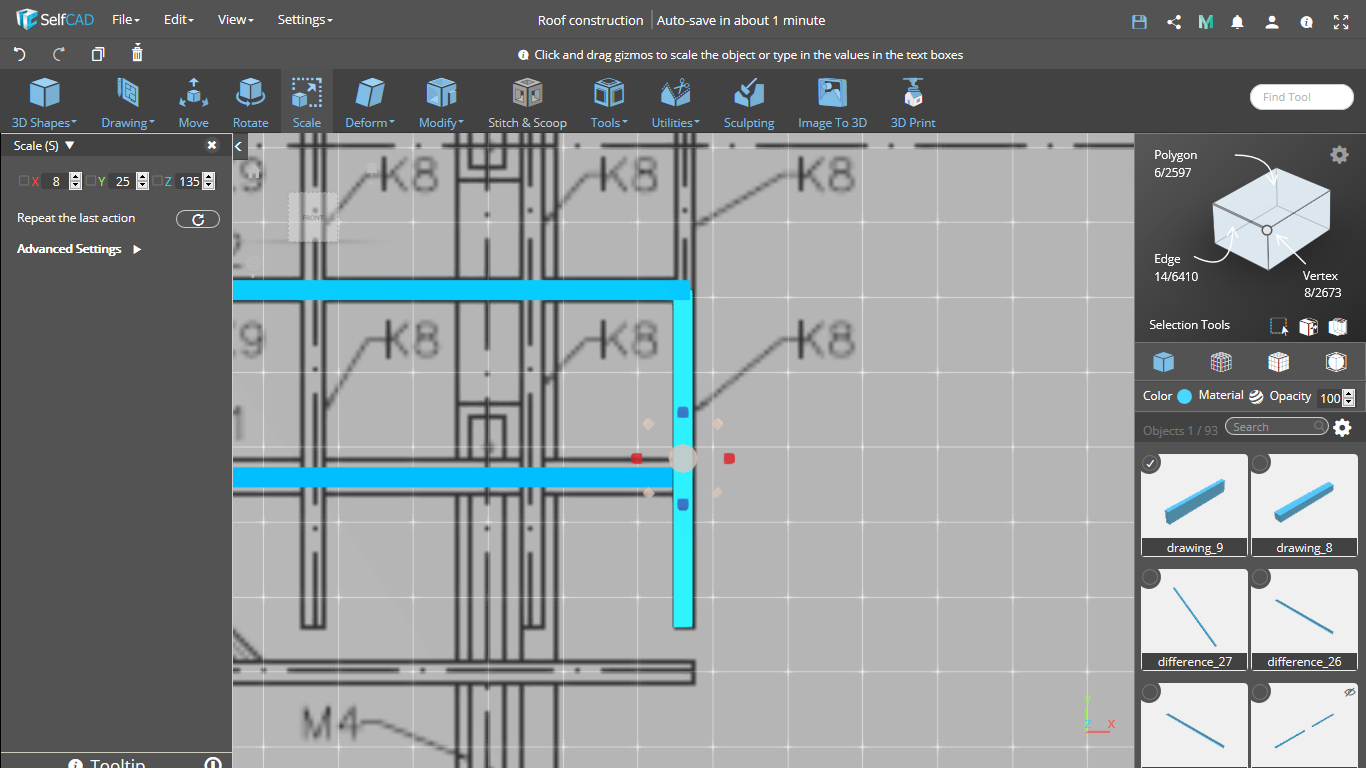Choose the second cube selection tool
Image resolution: width=1366 pixels, height=768 pixels.
coord(1308,326)
